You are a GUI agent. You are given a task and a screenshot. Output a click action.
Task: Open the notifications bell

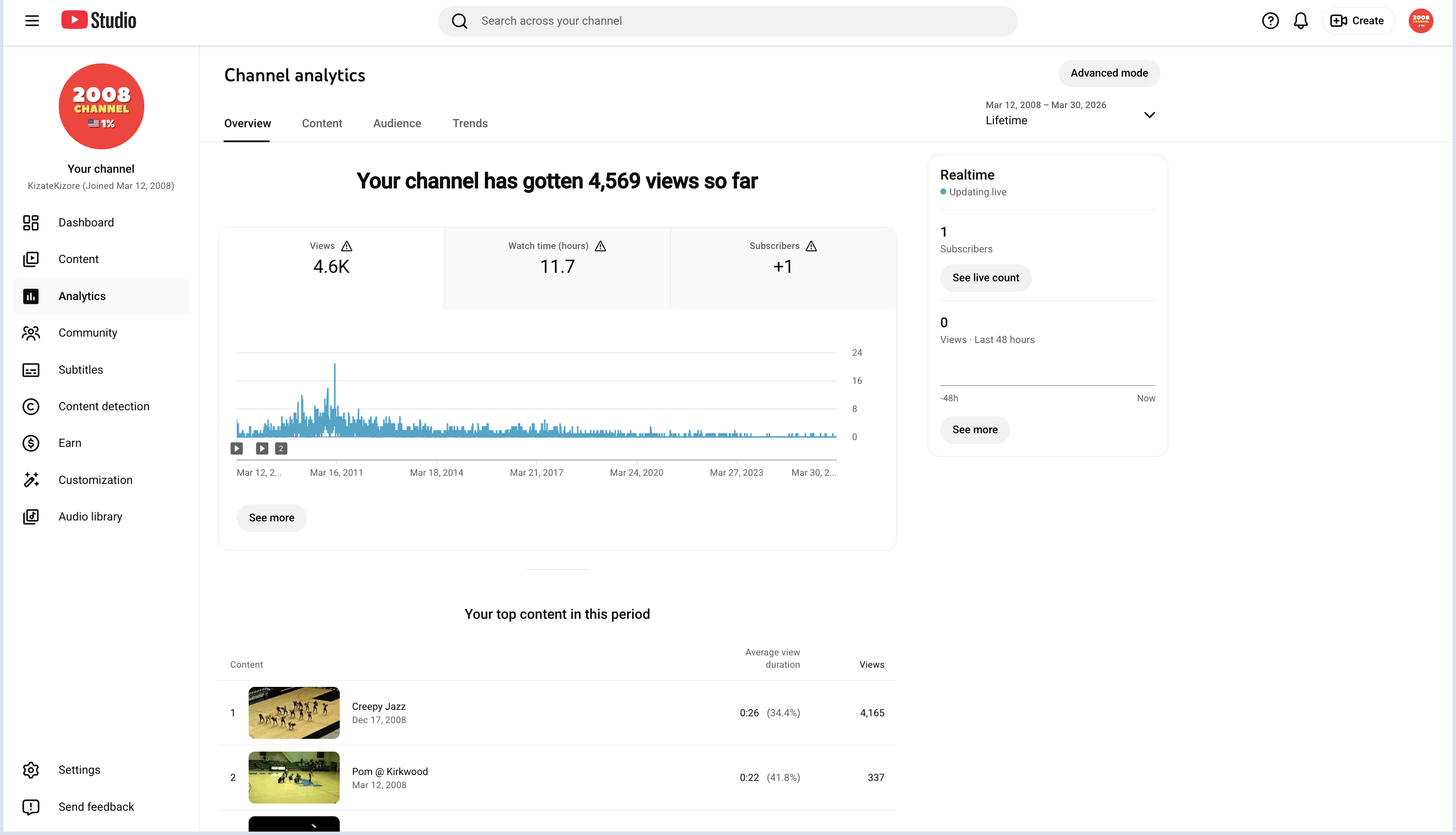click(x=1301, y=21)
